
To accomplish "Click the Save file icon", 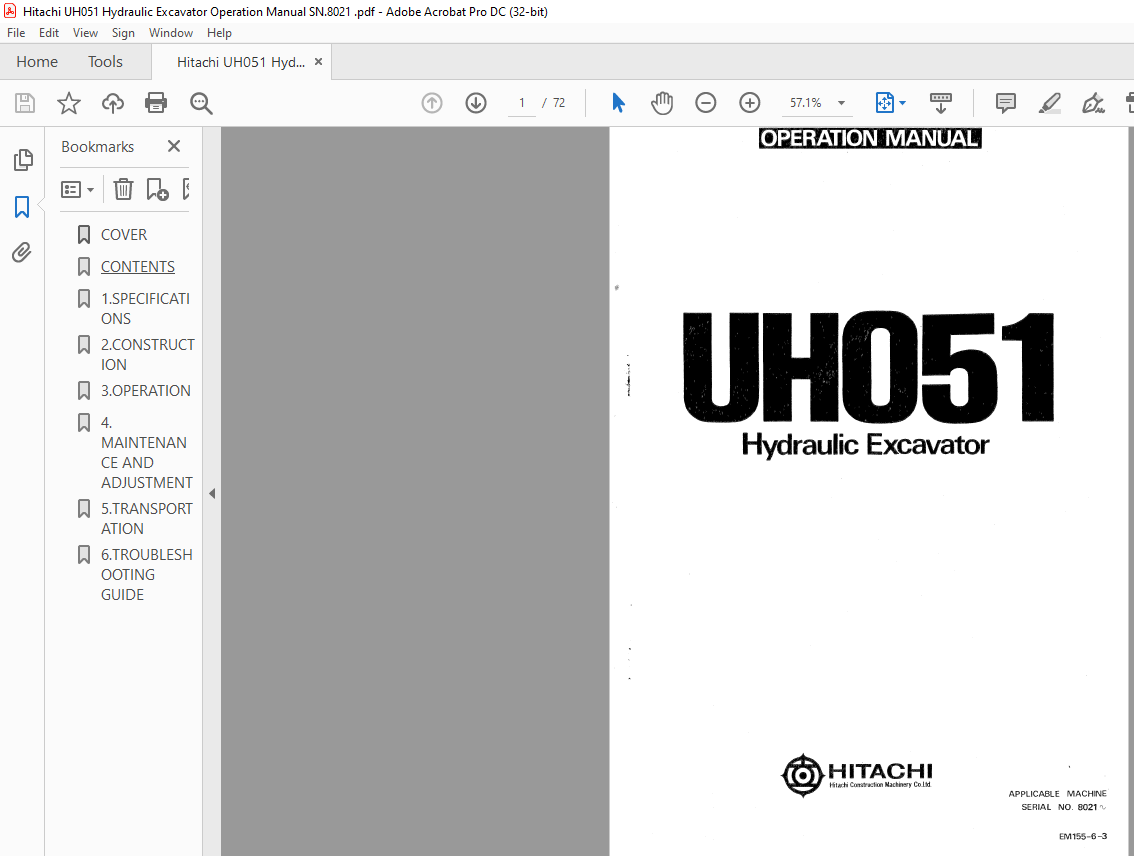I will [25, 103].
